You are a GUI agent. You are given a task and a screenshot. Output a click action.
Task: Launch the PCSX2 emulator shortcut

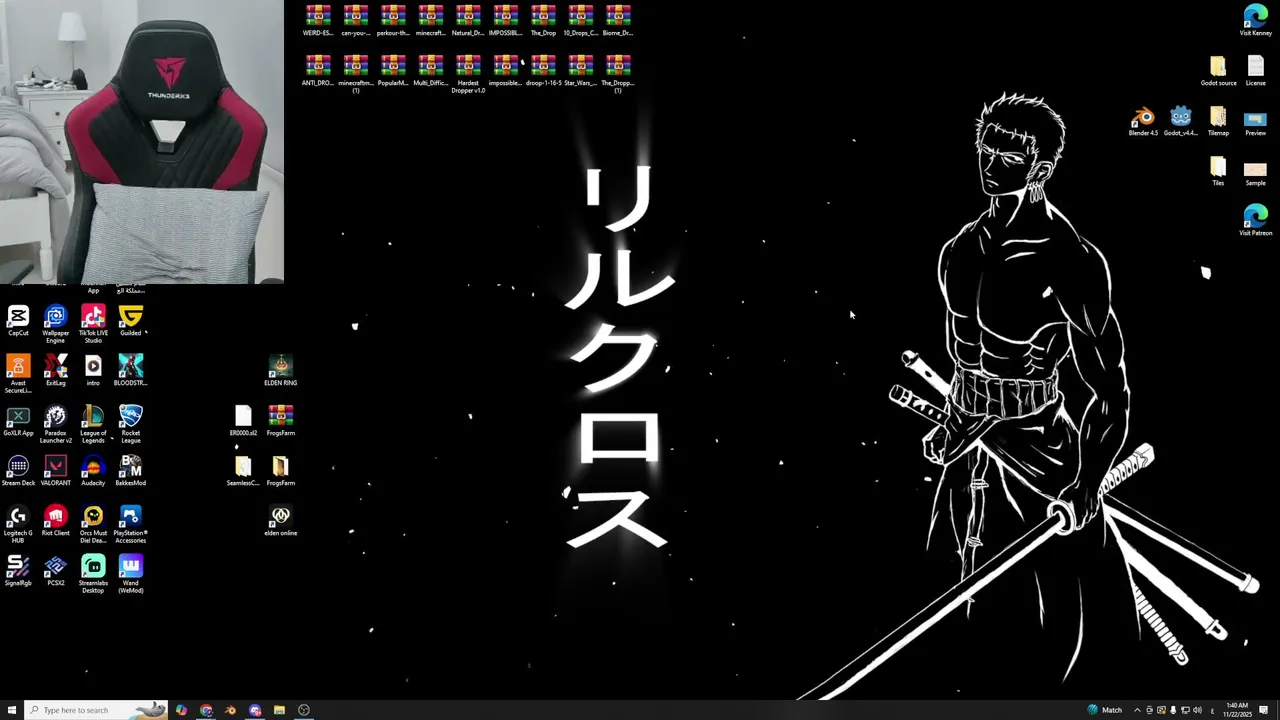55,572
